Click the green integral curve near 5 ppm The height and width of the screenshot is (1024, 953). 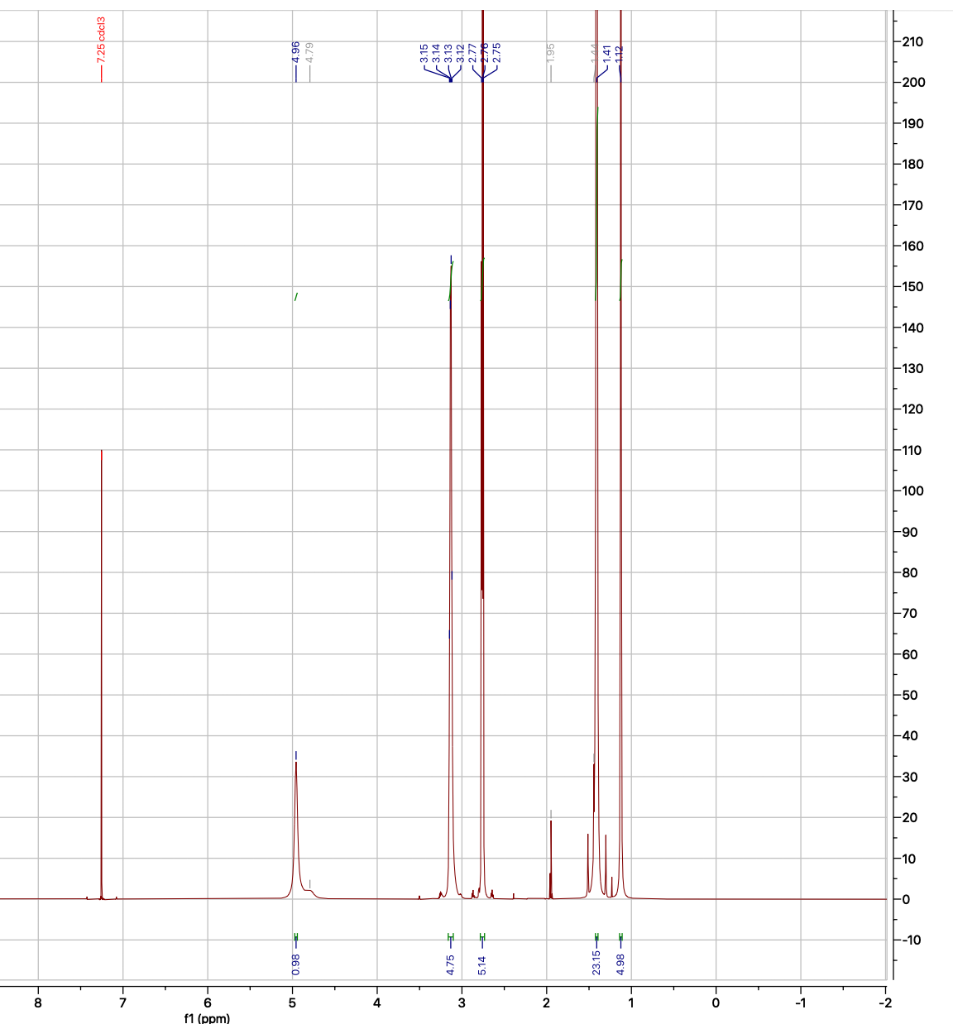pyautogui.click(x=295, y=295)
